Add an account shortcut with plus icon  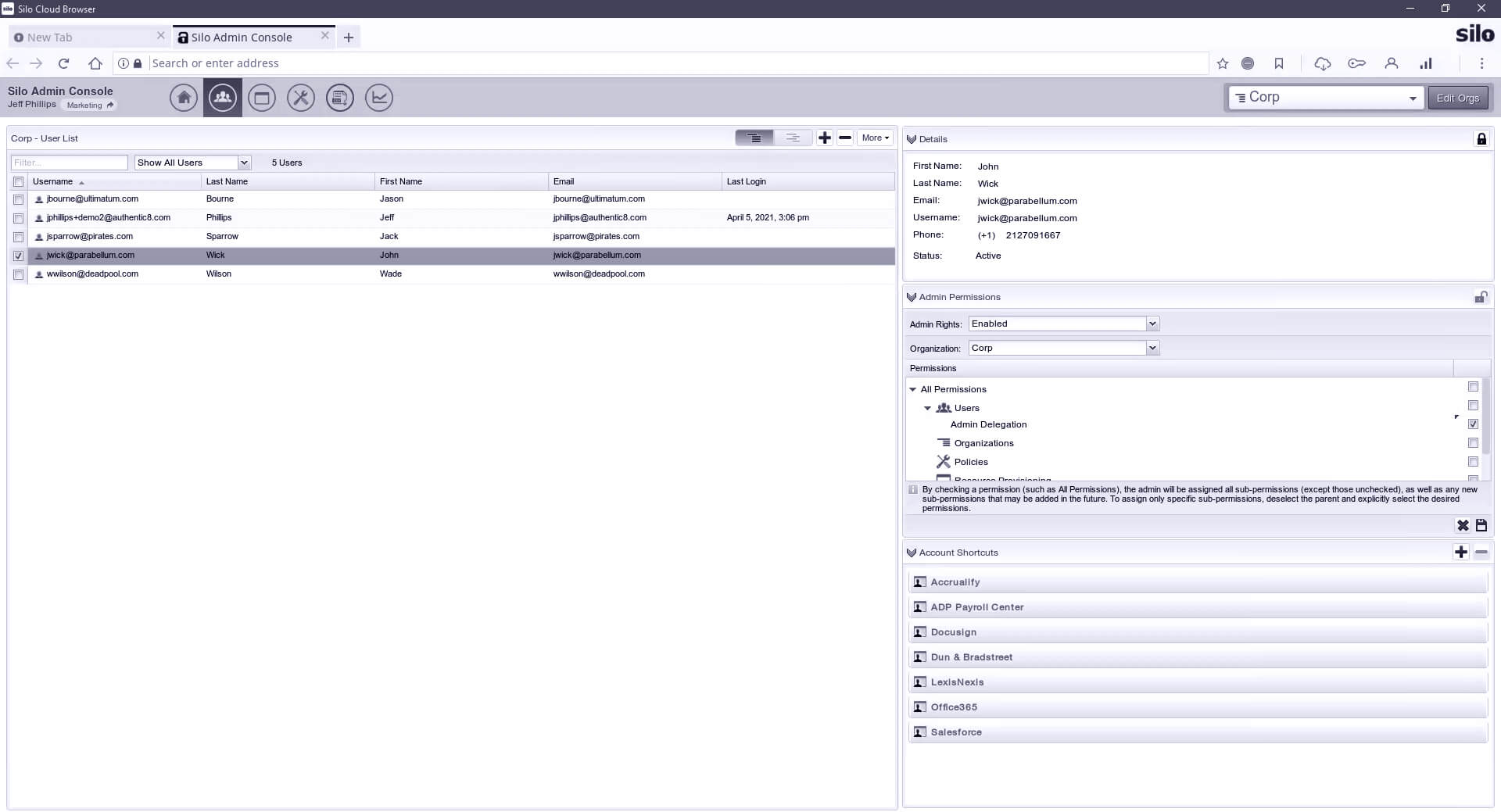[x=1461, y=552]
